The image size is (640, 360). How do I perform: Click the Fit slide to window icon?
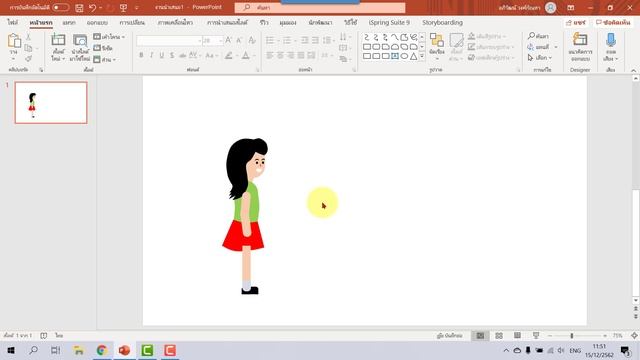click(634, 336)
